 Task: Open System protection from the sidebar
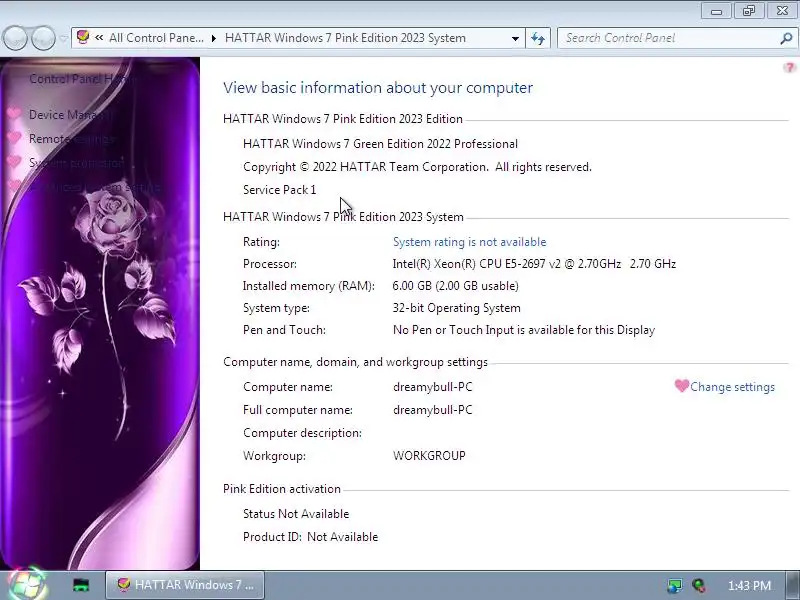[x=77, y=163]
